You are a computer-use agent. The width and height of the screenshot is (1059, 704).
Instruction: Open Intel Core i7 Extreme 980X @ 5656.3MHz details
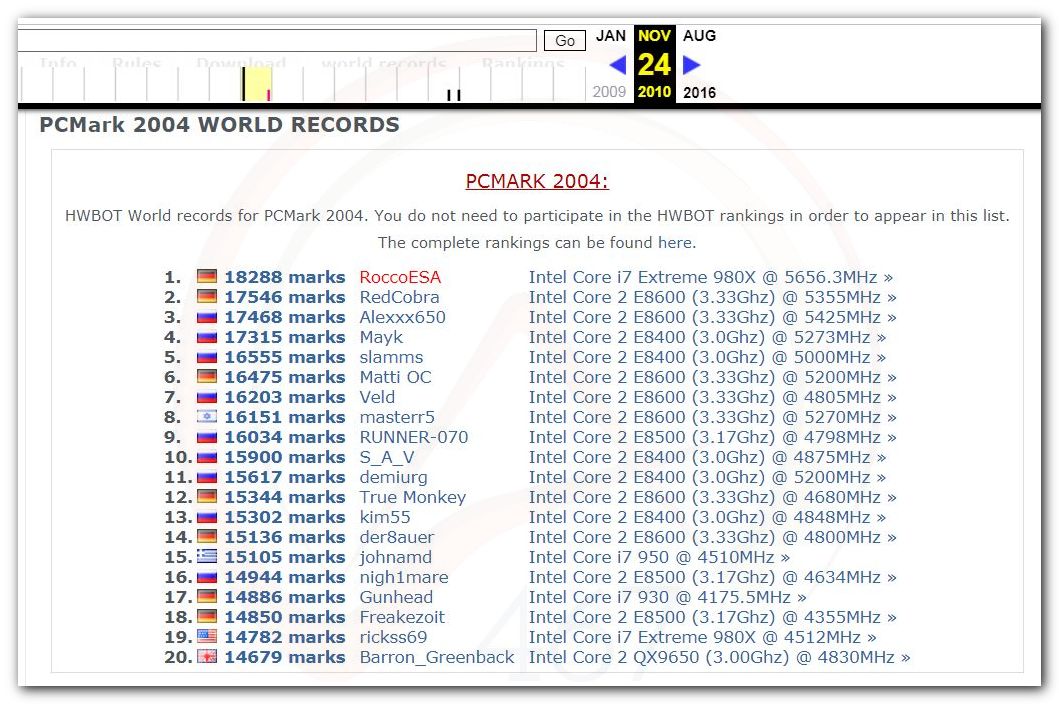(x=711, y=277)
